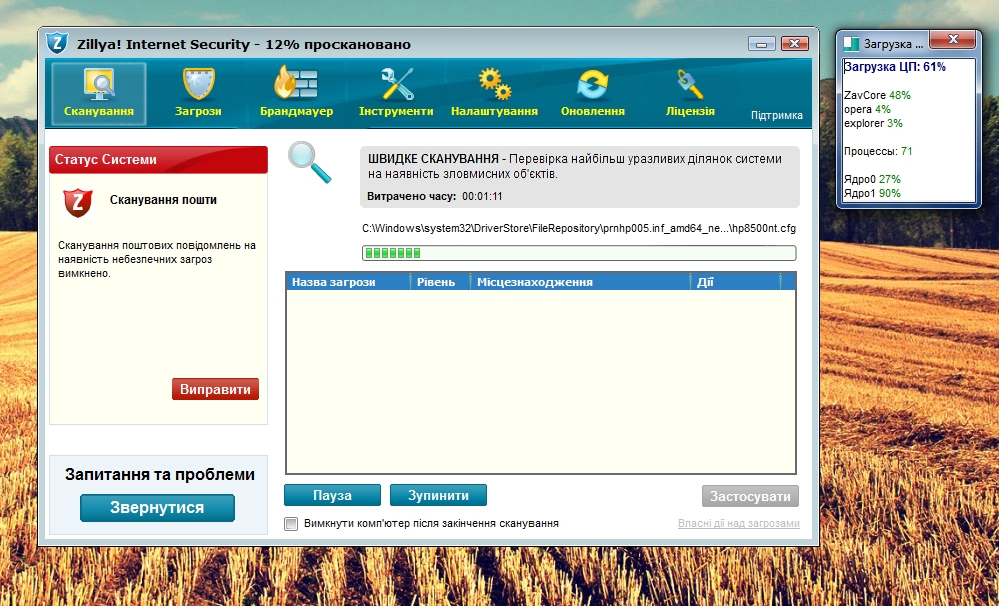Open the Брандмауер firewall icon

(x=296, y=84)
